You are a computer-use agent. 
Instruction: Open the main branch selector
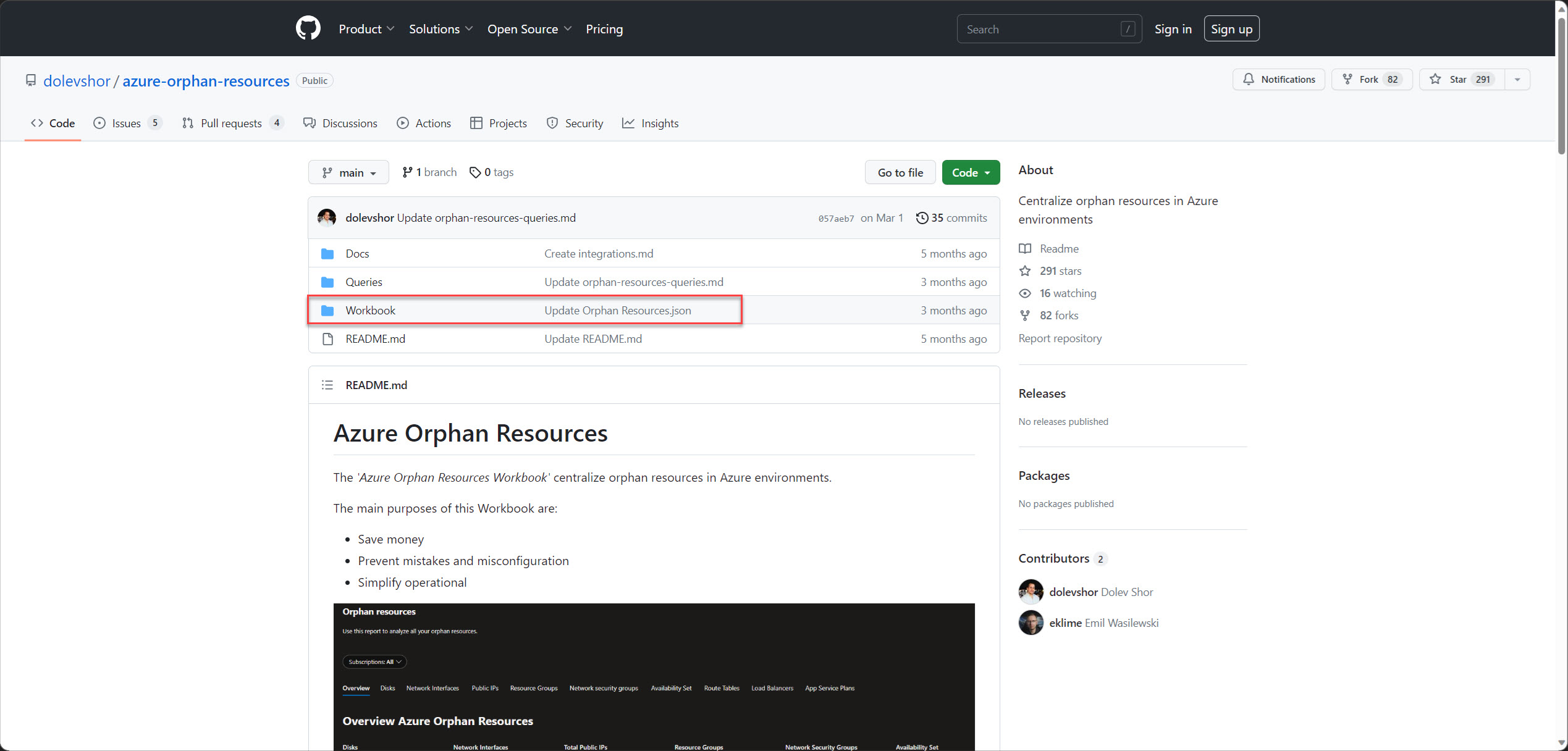pyautogui.click(x=348, y=172)
